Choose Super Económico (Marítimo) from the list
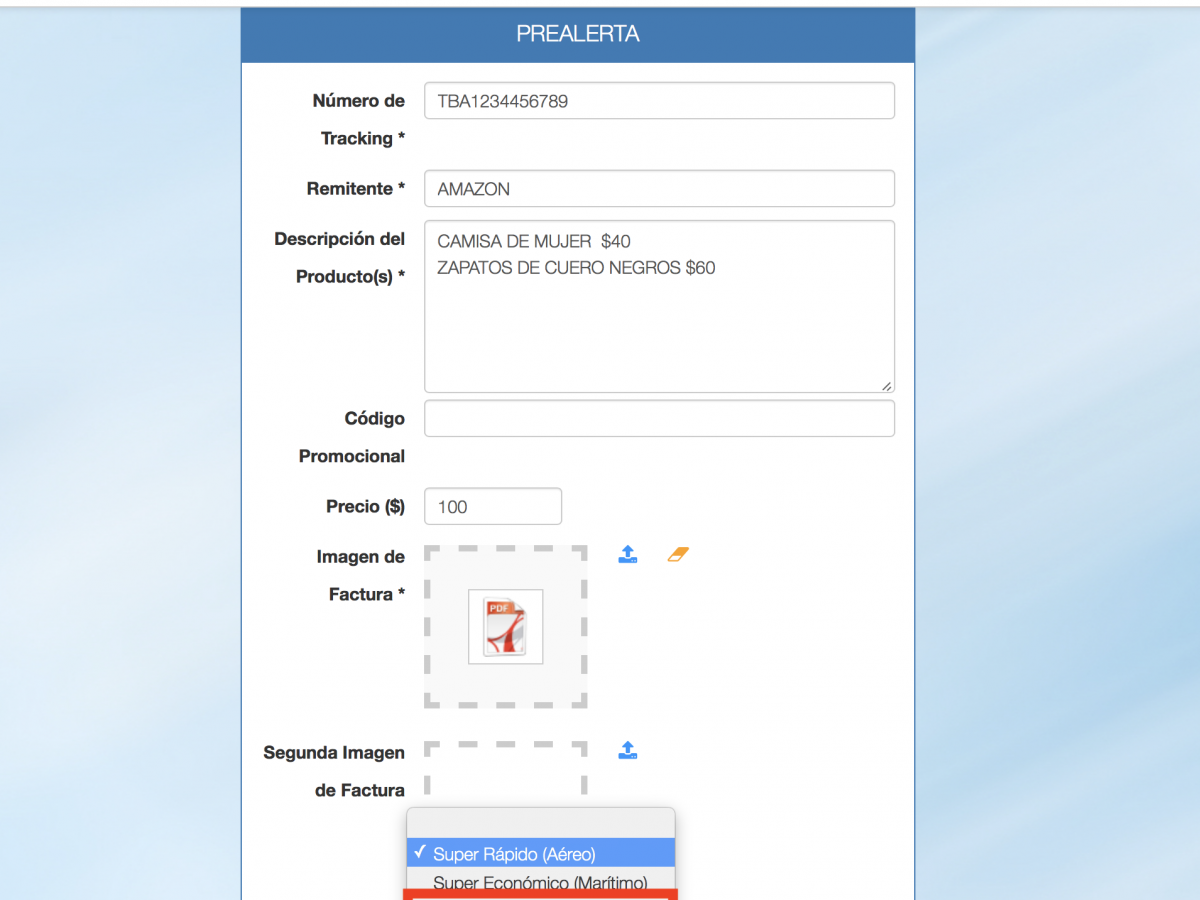1200x900 pixels. click(540, 882)
